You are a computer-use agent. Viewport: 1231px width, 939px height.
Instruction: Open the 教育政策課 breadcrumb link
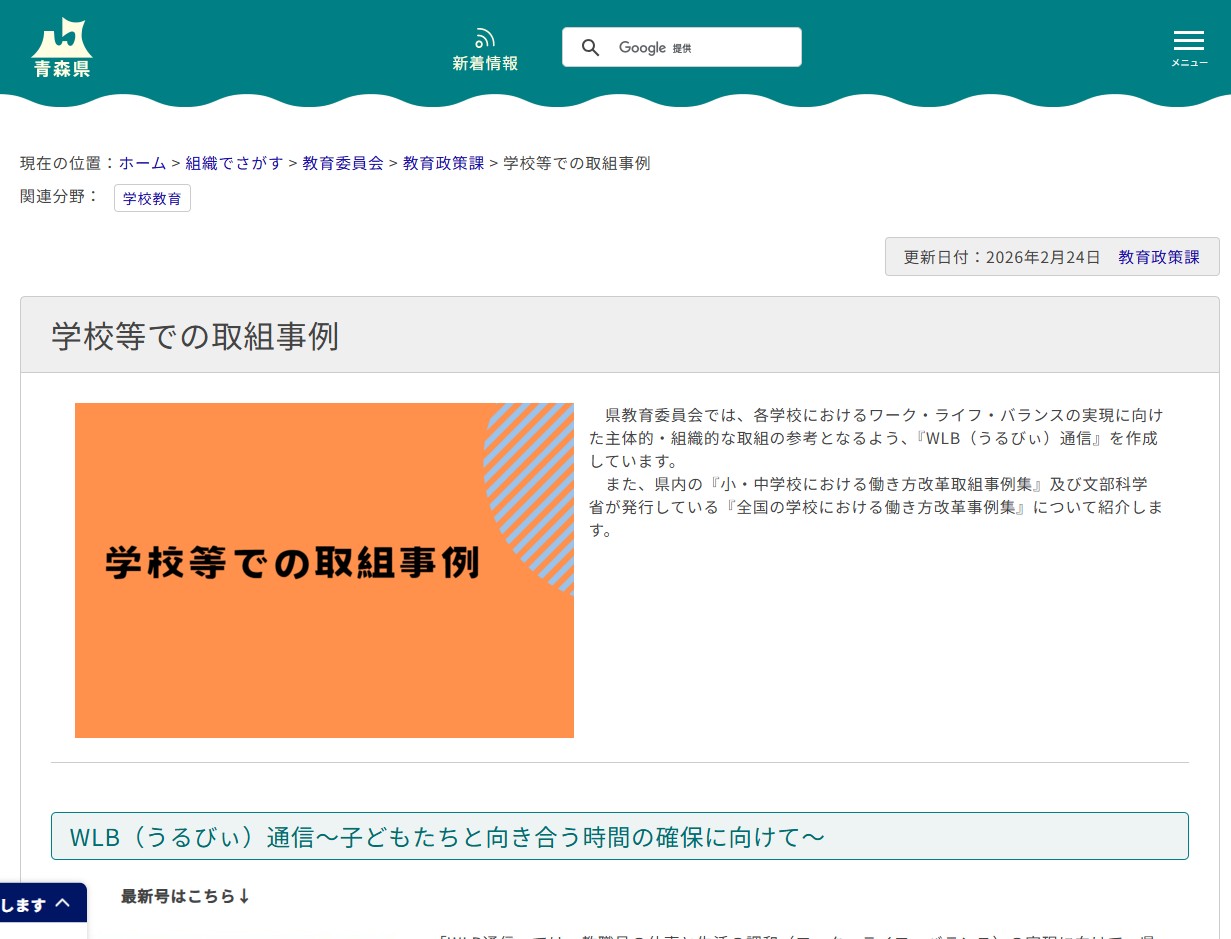tap(443, 163)
